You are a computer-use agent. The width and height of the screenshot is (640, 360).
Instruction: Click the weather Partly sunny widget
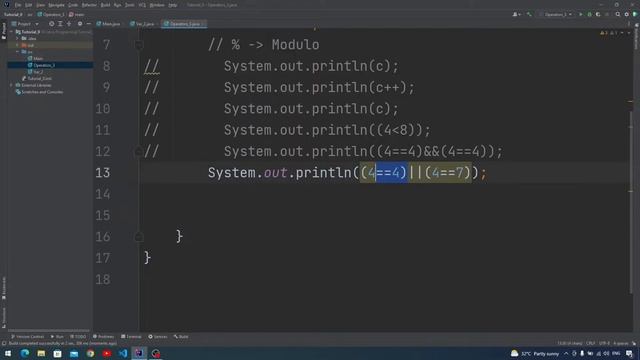coord(534,353)
